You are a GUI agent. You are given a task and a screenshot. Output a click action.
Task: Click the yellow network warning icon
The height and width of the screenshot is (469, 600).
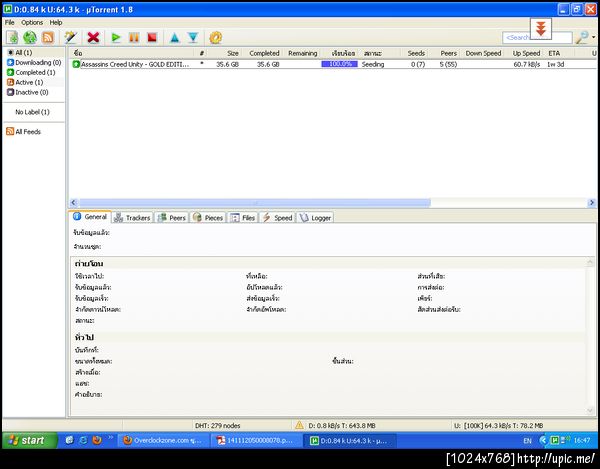click(299, 425)
